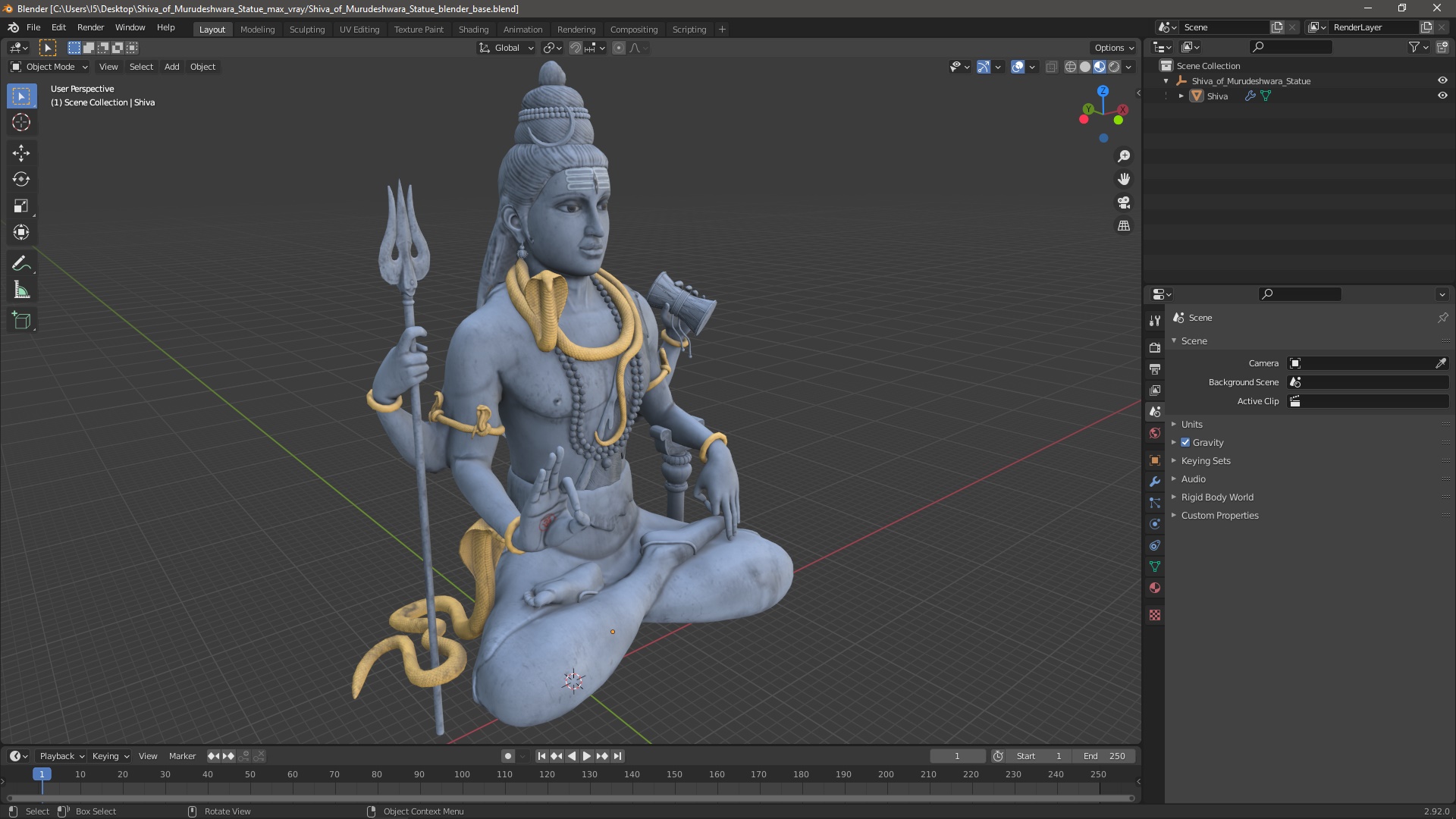Toggle Gravity checkbox in Scene properties
The image size is (1456, 819).
(x=1185, y=443)
